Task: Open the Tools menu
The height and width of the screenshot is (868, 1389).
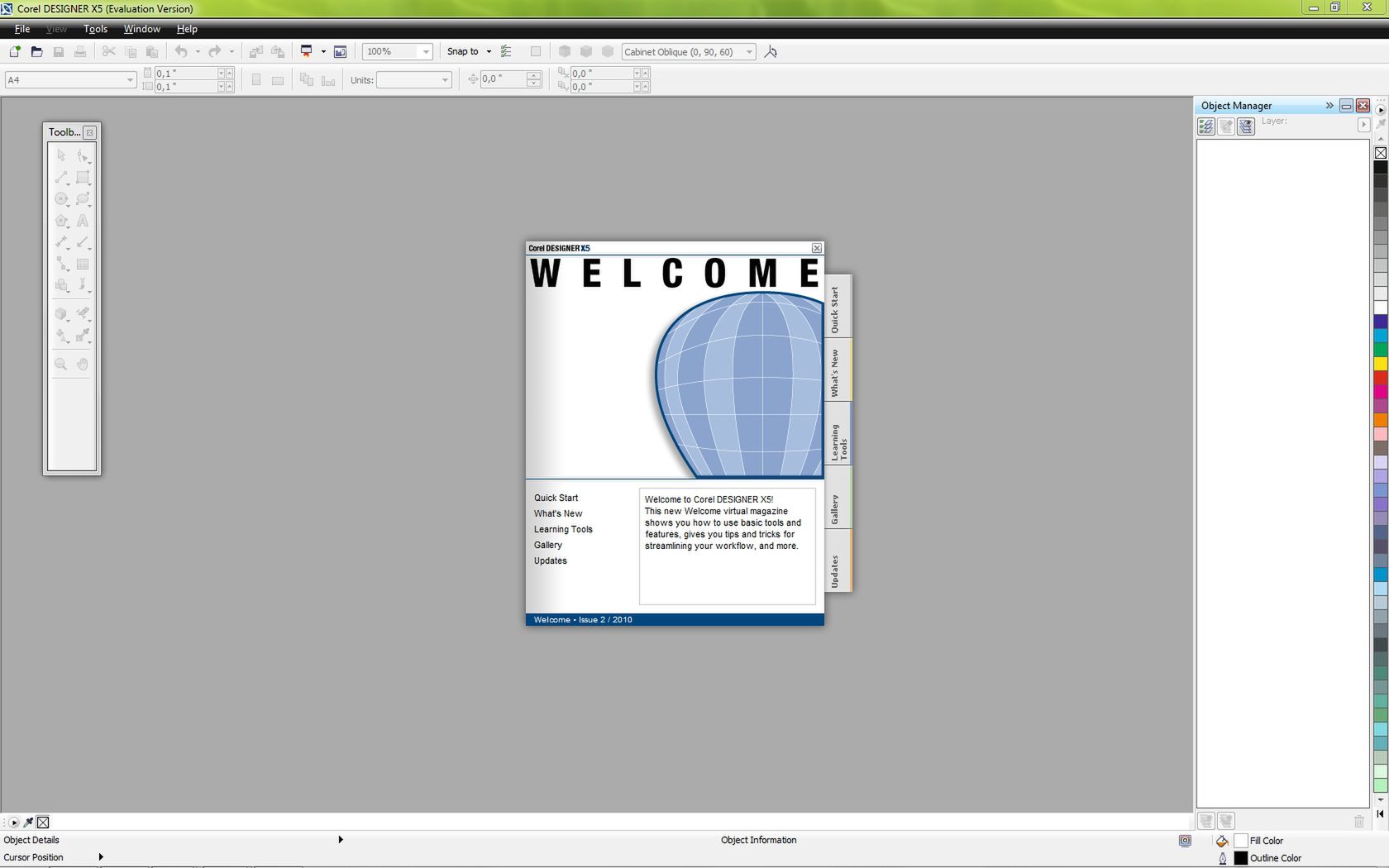Action: [95, 29]
